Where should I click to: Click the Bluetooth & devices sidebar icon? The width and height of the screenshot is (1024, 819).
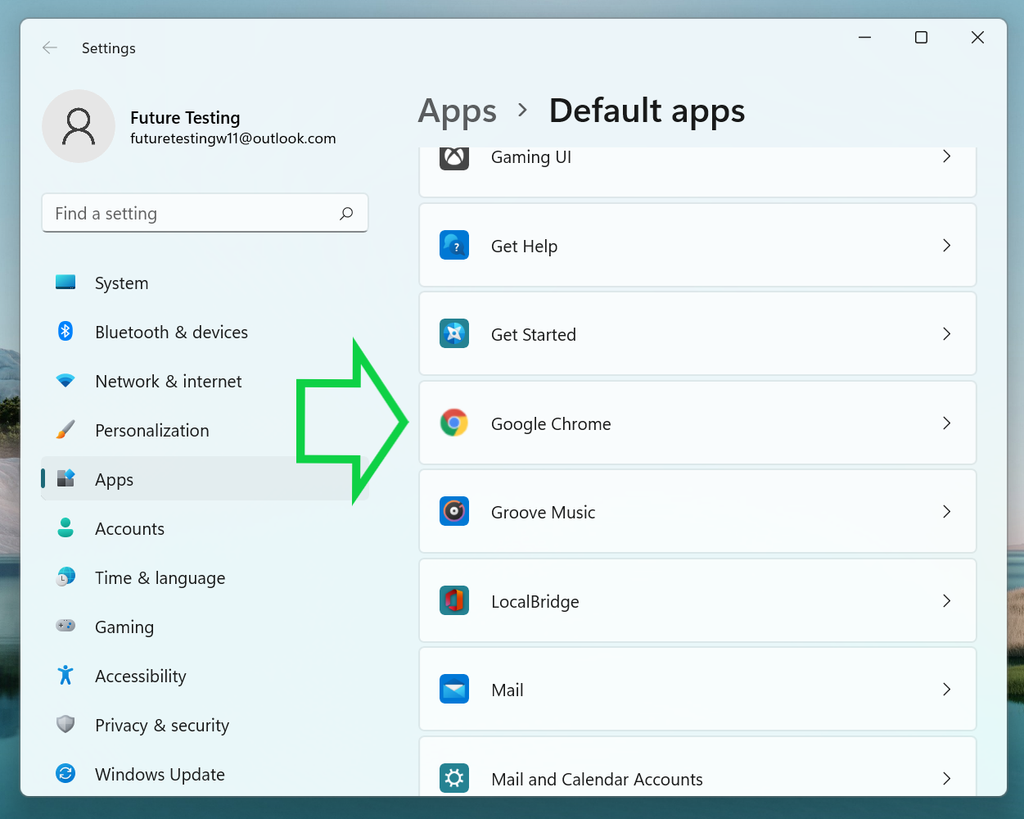[65, 332]
